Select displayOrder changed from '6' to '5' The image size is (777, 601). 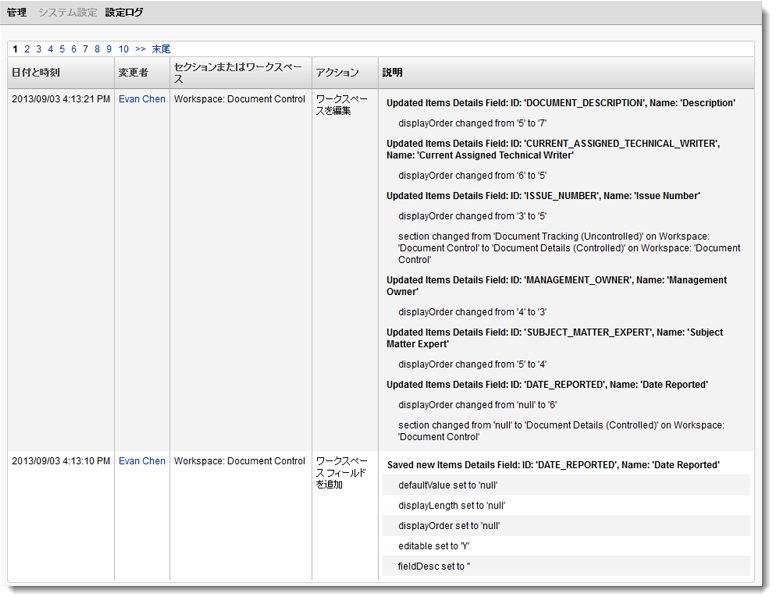[x=472, y=175]
